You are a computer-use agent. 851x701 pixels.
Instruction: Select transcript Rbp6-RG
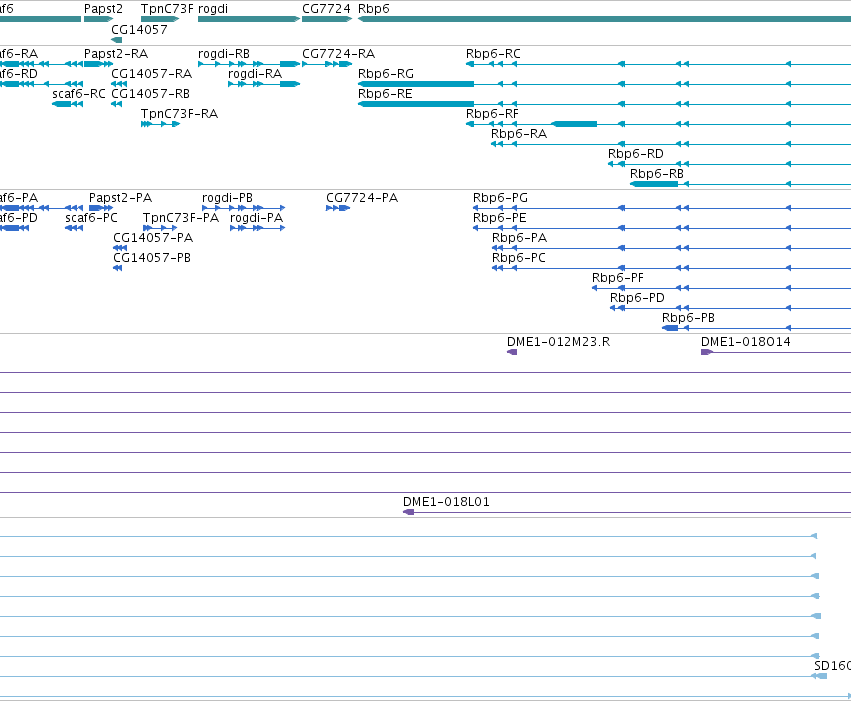tap(386, 74)
